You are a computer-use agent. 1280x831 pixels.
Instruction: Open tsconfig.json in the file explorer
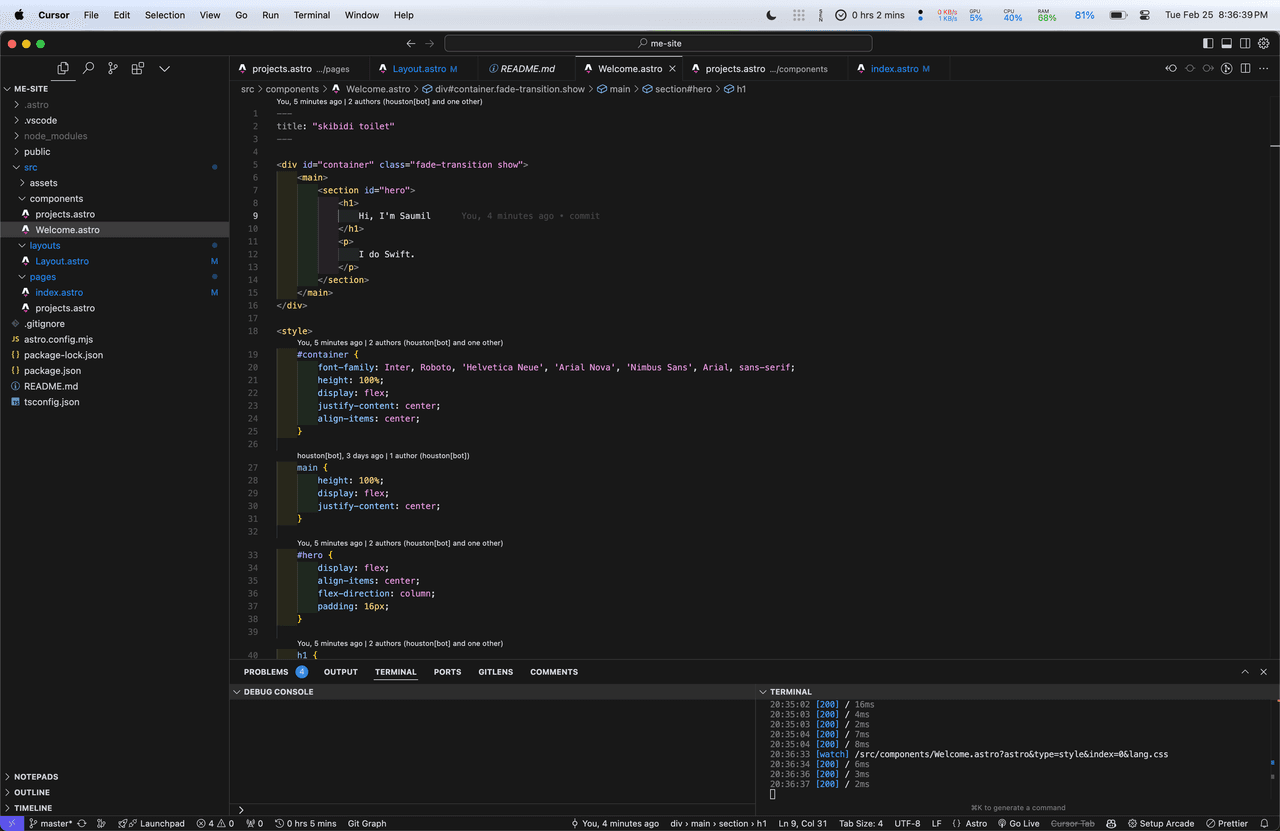coord(51,402)
